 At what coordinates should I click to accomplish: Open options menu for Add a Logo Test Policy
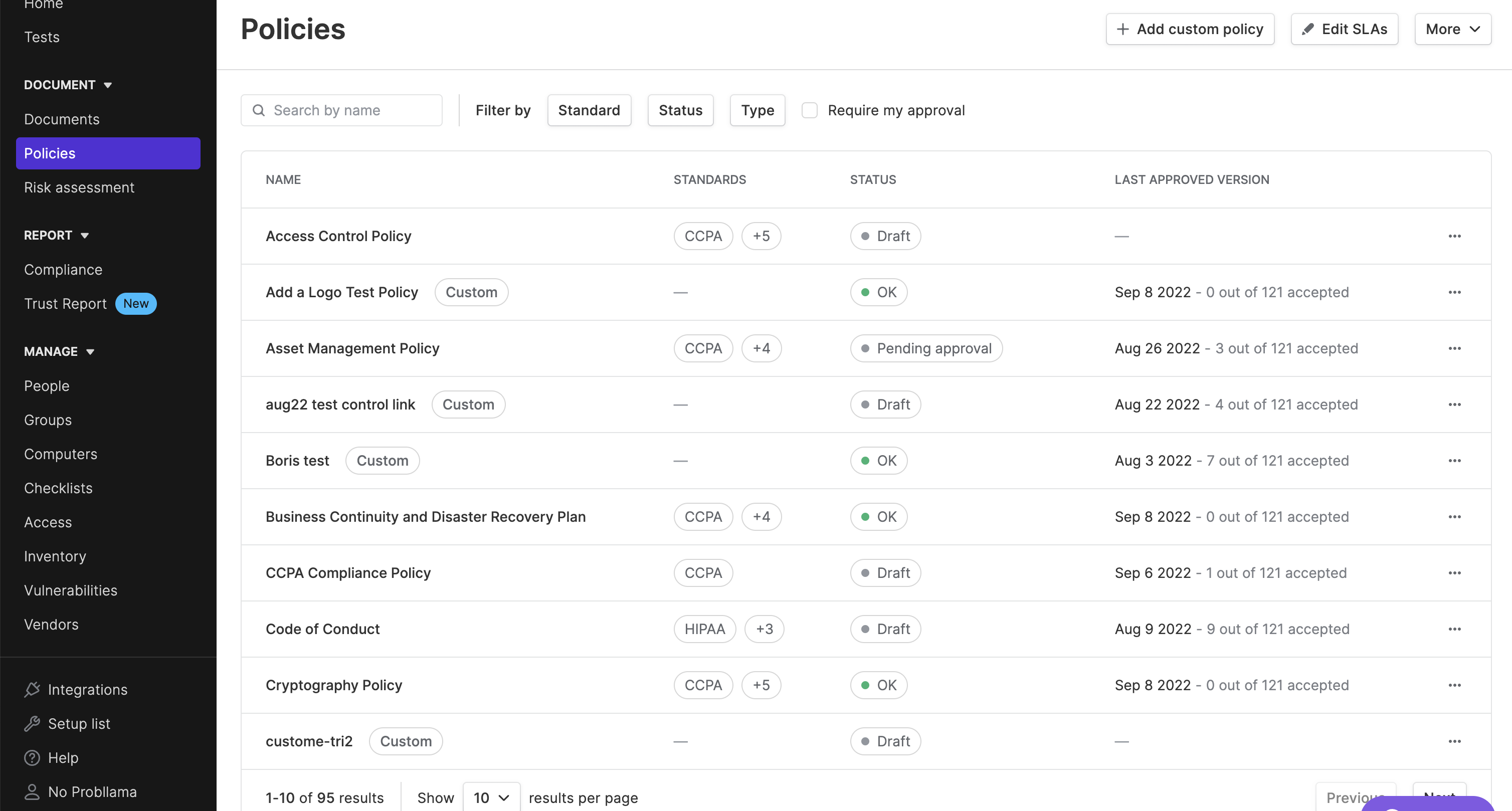pos(1454,292)
